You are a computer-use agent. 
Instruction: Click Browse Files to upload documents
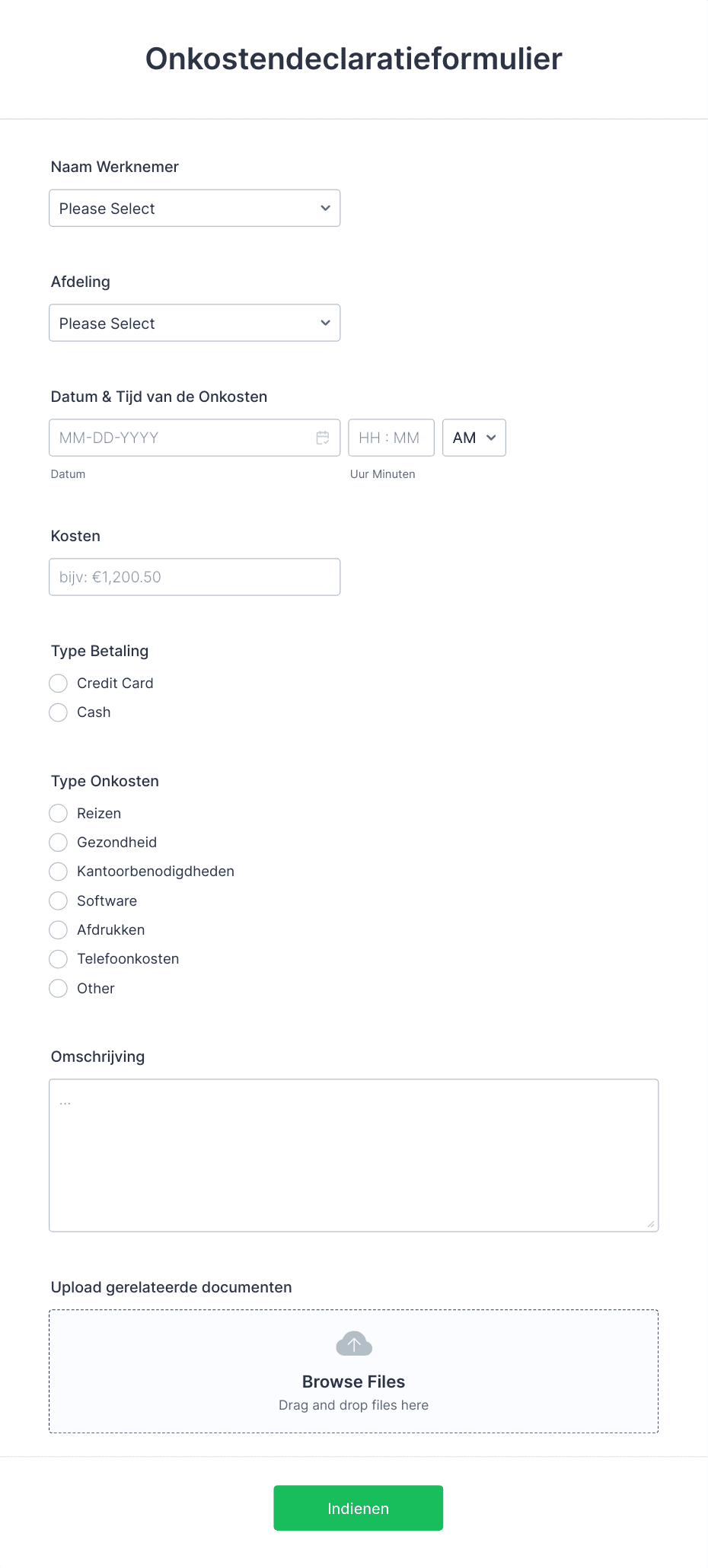click(353, 1382)
